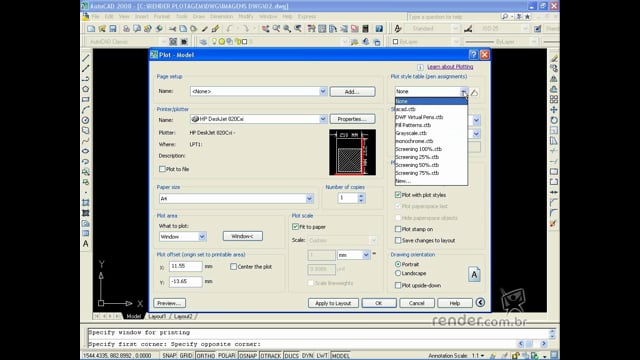Open the What to plot dropdown

click(x=202, y=236)
